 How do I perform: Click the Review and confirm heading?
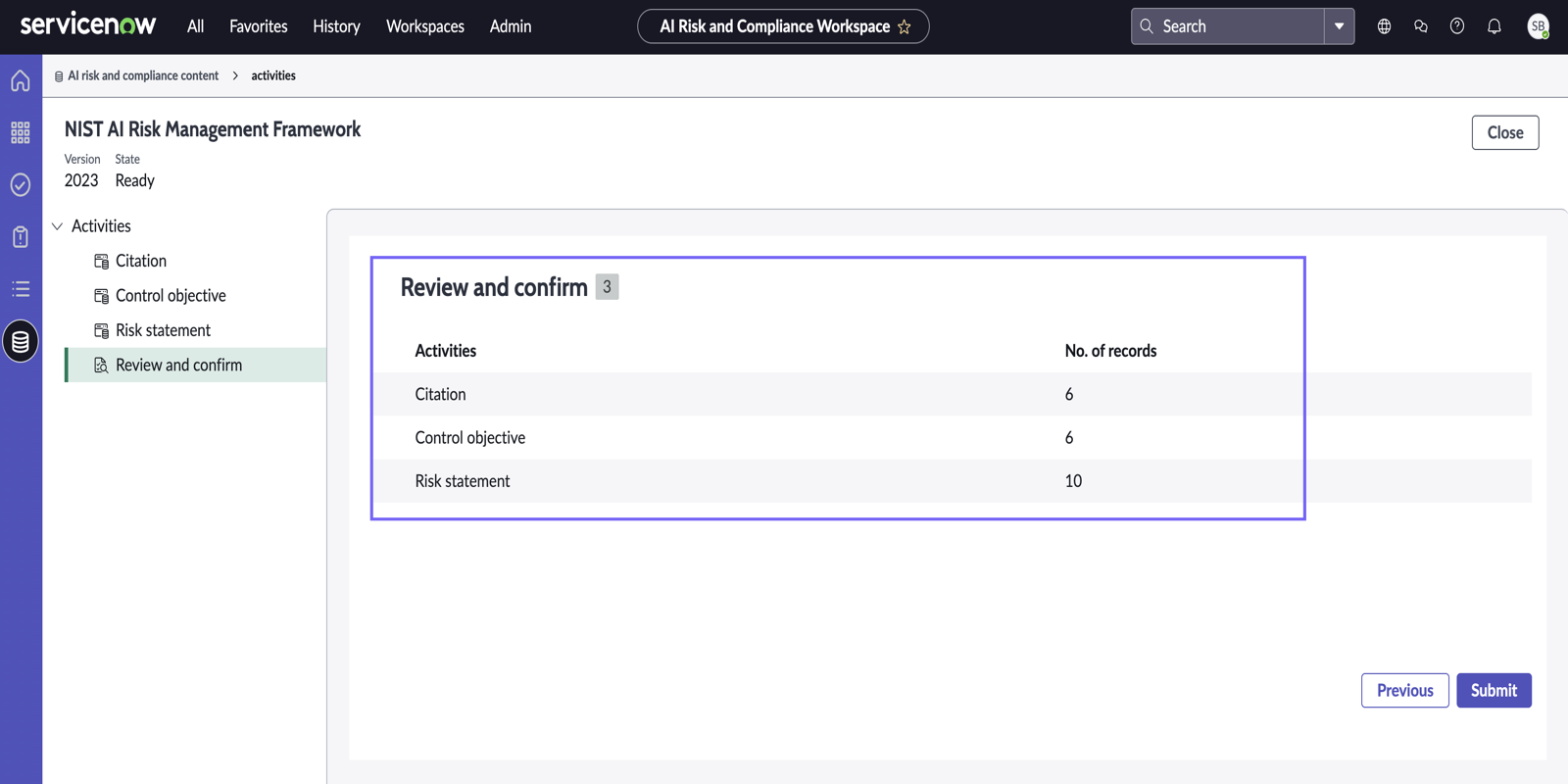pyautogui.click(x=494, y=287)
